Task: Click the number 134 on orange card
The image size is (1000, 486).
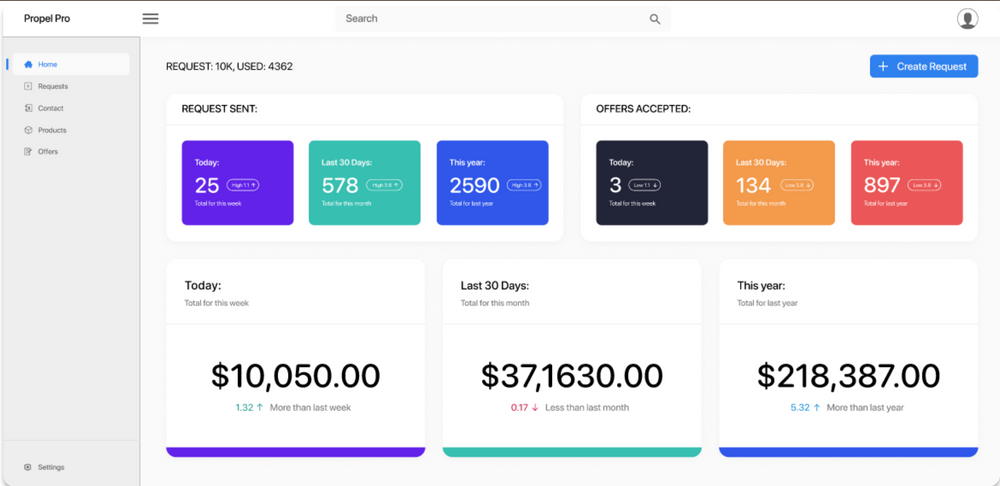Action: [x=754, y=185]
